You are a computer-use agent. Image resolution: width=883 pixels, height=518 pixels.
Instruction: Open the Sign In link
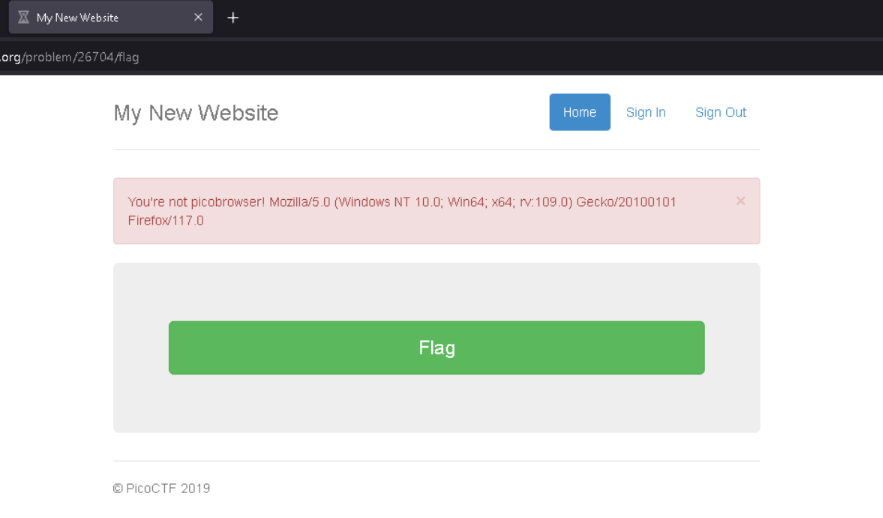pos(645,113)
